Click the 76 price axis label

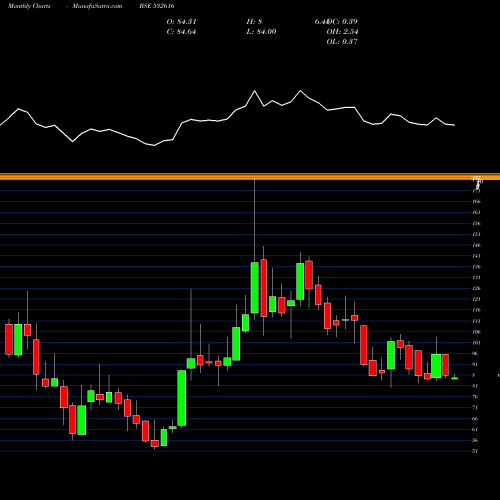click(475, 397)
